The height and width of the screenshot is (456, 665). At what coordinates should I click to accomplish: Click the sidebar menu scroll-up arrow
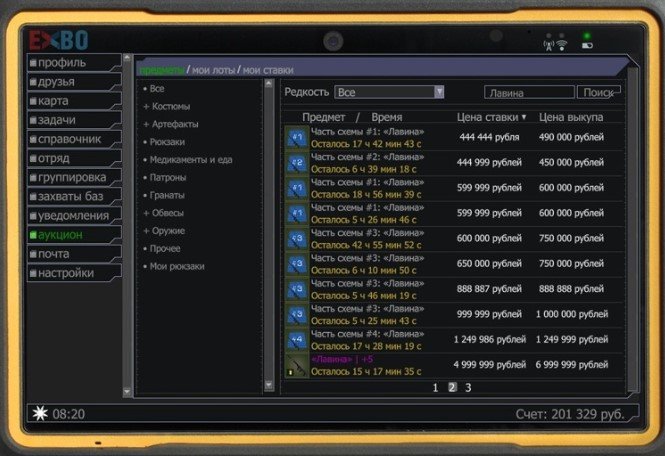click(x=127, y=57)
